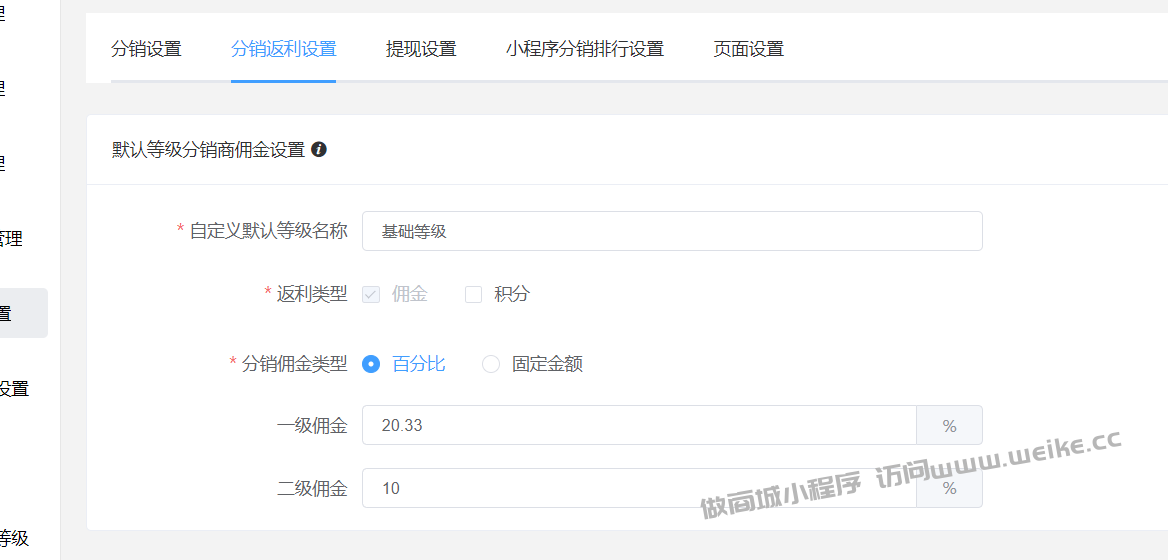
Task: Click the % suffix of 一级佣金
Action: [949, 425]
